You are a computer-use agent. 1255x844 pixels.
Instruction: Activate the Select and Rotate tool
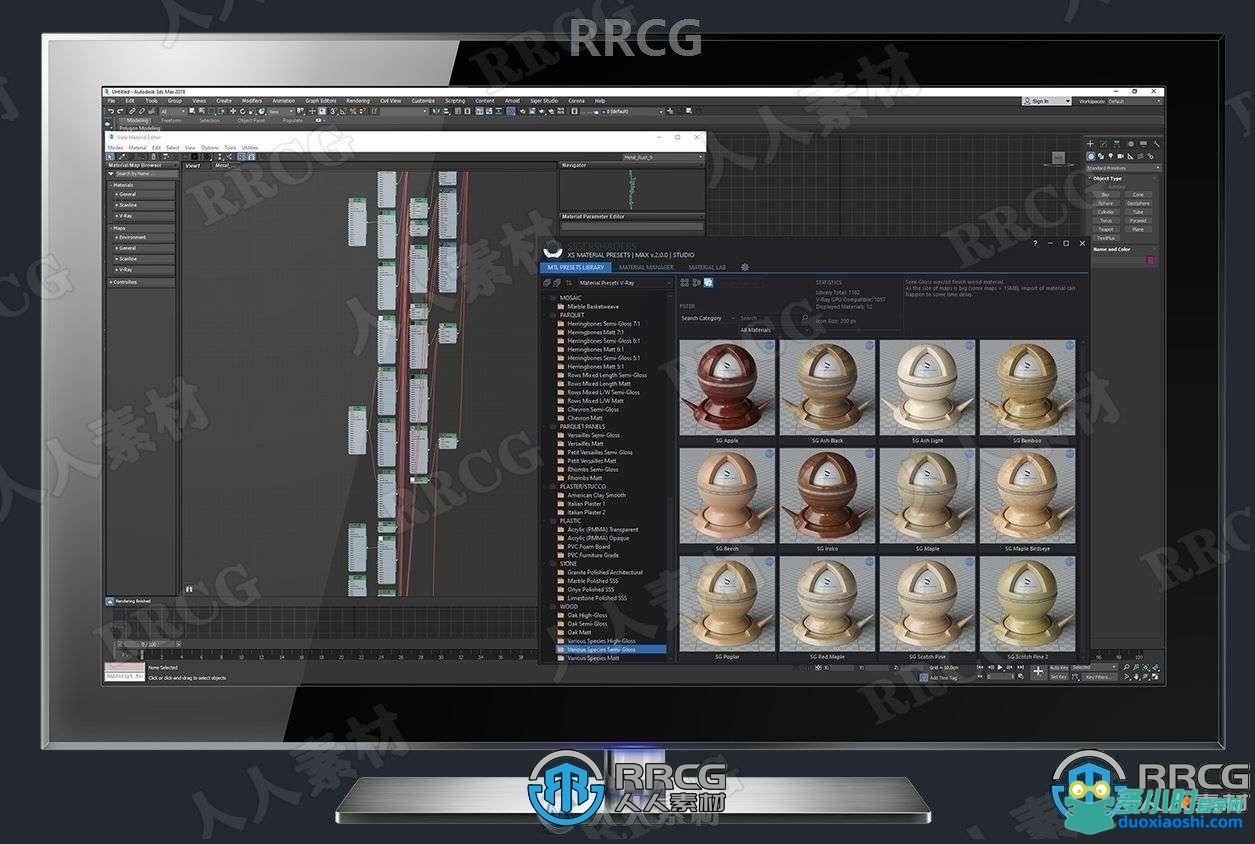[x=242, y=111]
